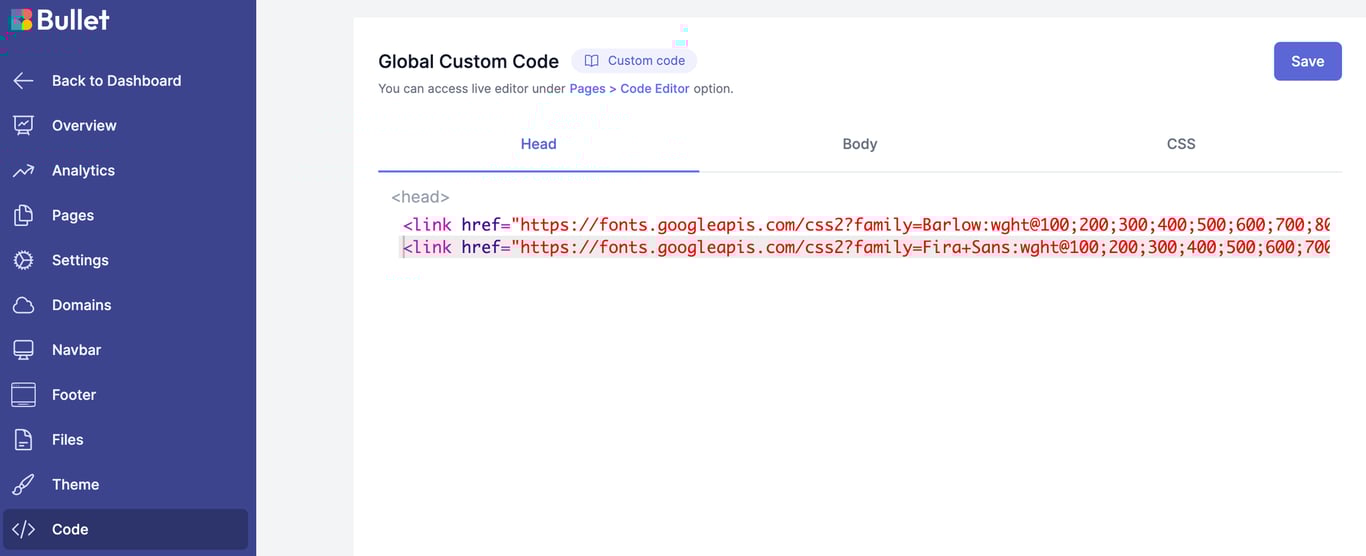The width and height of the screenshot is (1366, 556).
Task: Click the Analytics trend line icon
Action: (23, 171)
